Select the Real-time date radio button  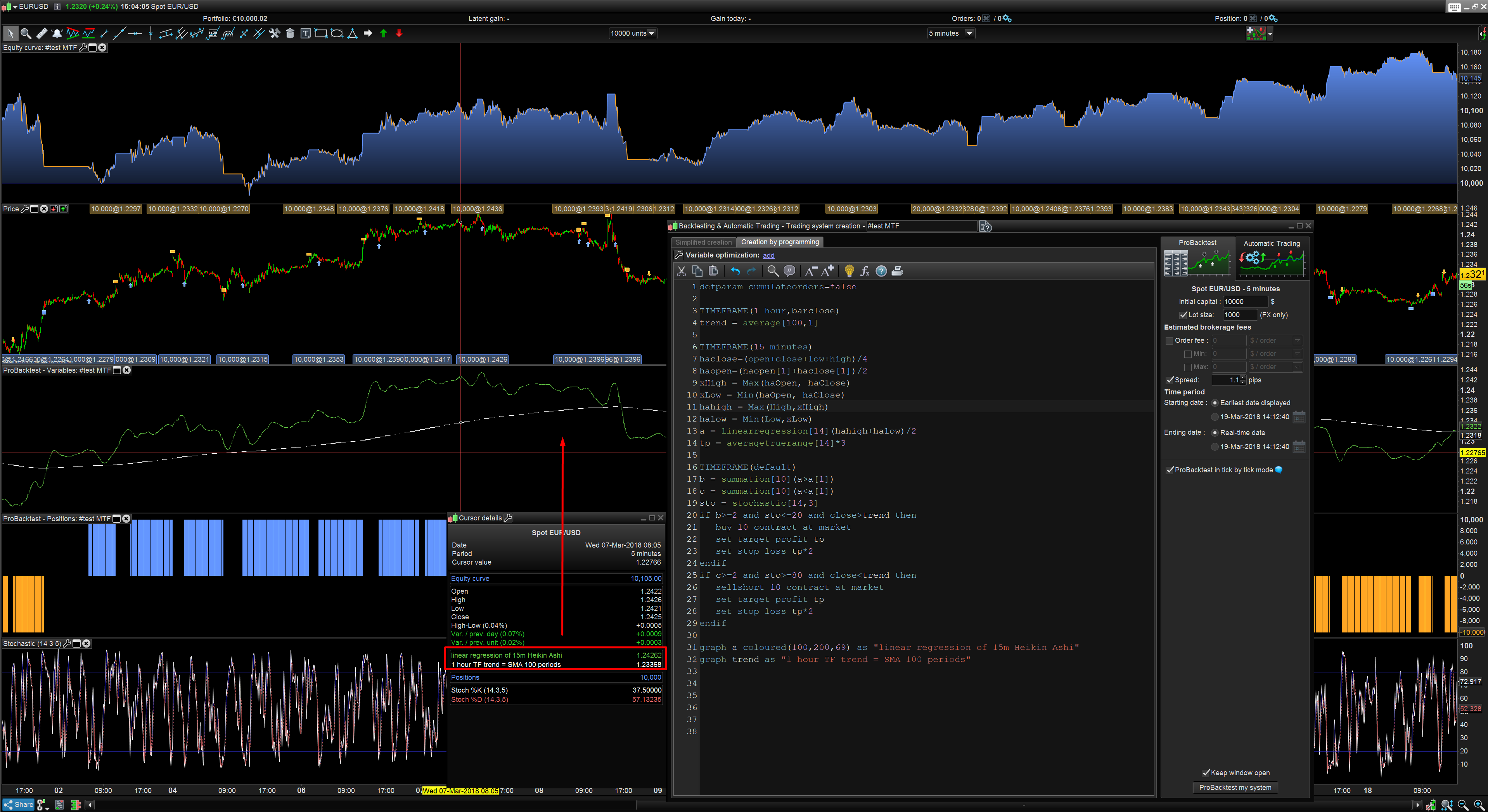[x=1215, y=433]
